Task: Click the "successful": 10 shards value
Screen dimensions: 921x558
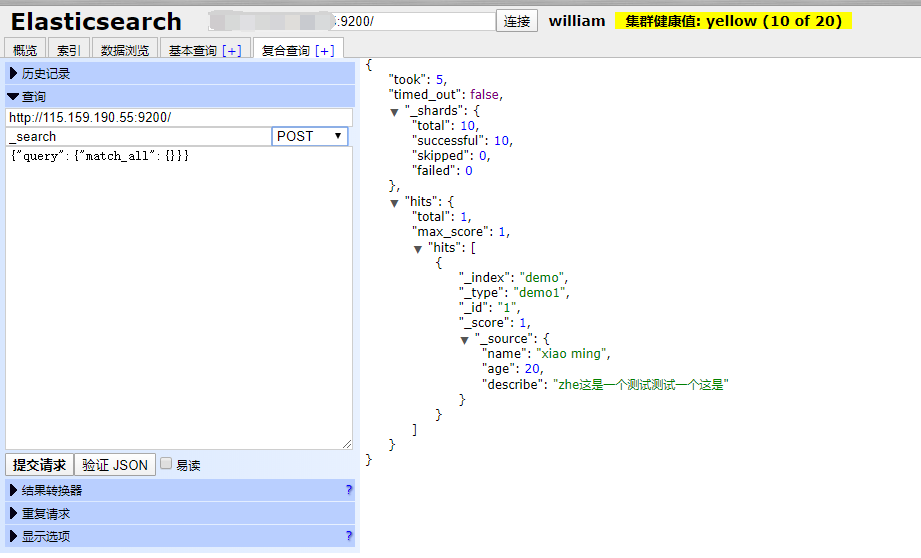Action: (x=502, y=140)
